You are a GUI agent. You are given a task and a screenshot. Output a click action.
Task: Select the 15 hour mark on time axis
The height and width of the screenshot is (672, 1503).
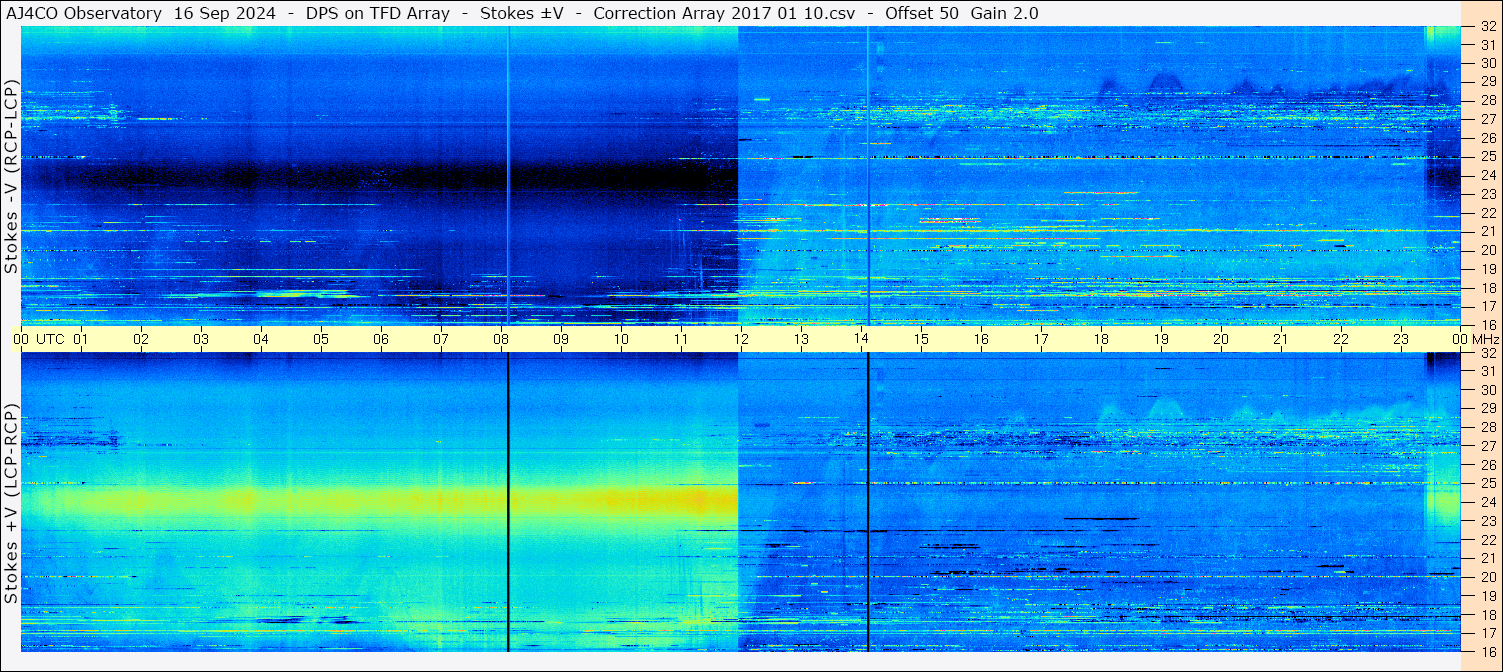click(921, 339)
